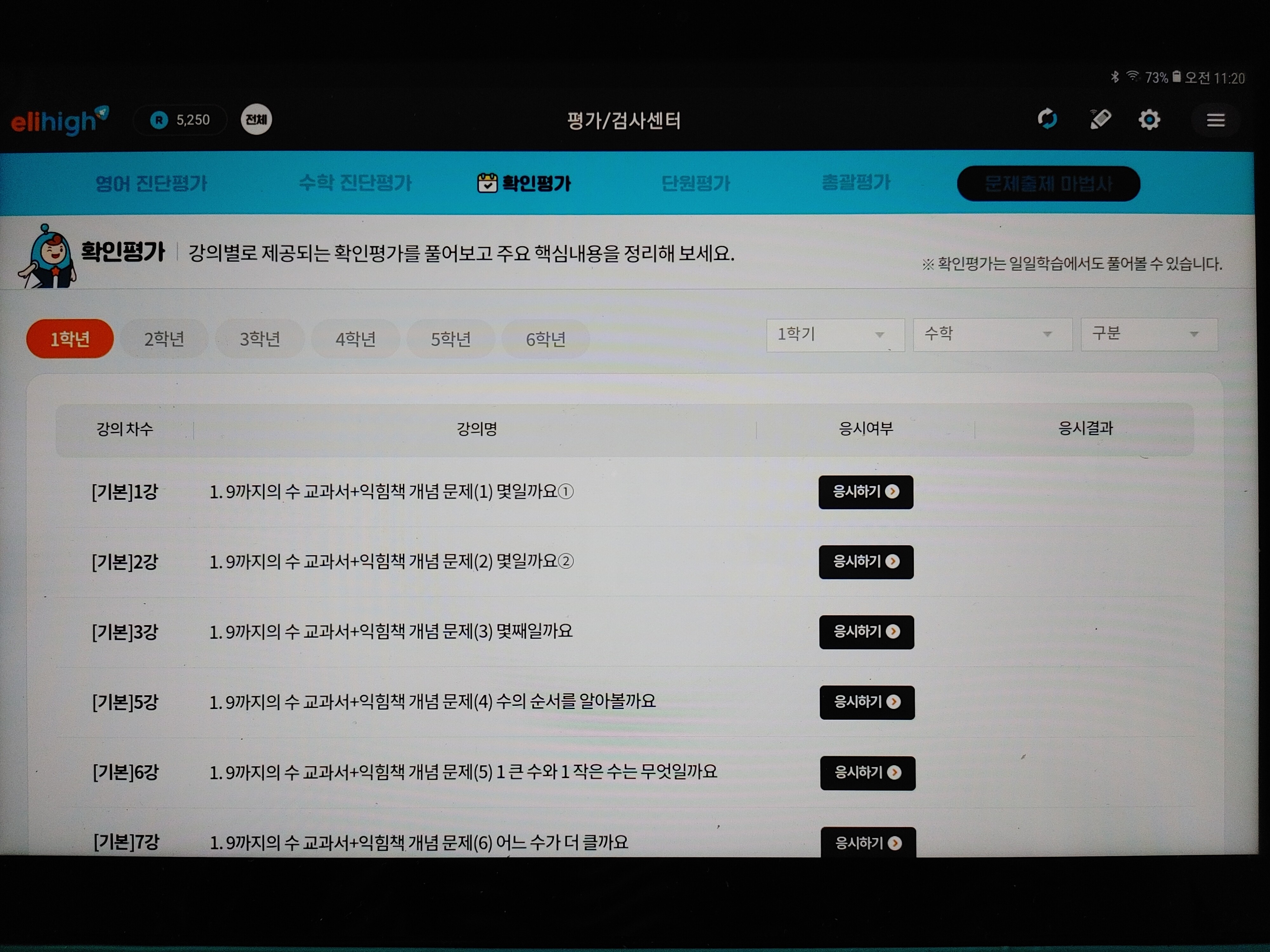Click the [기본]7강 label

coord(126,843)
